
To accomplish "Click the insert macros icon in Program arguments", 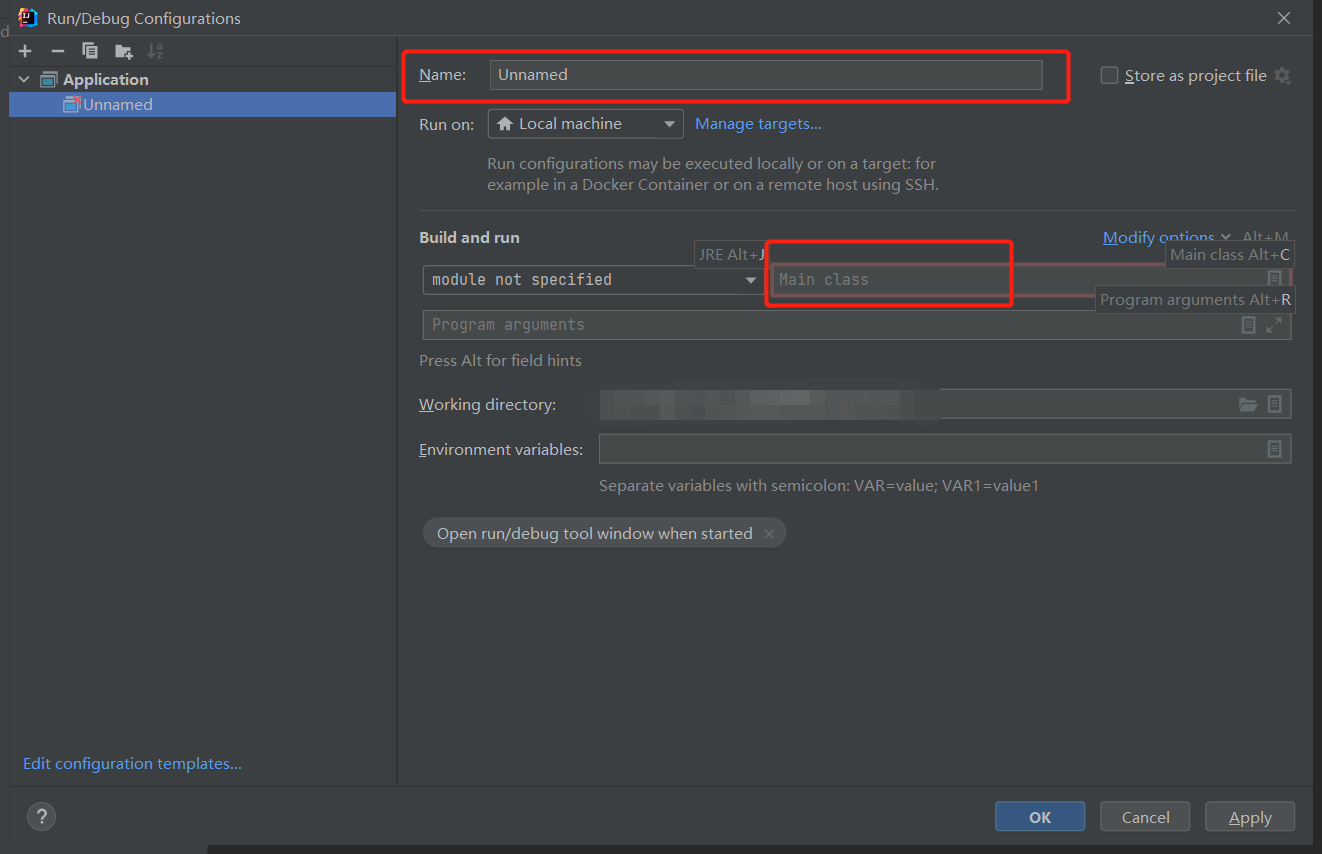I will 1248,325.
